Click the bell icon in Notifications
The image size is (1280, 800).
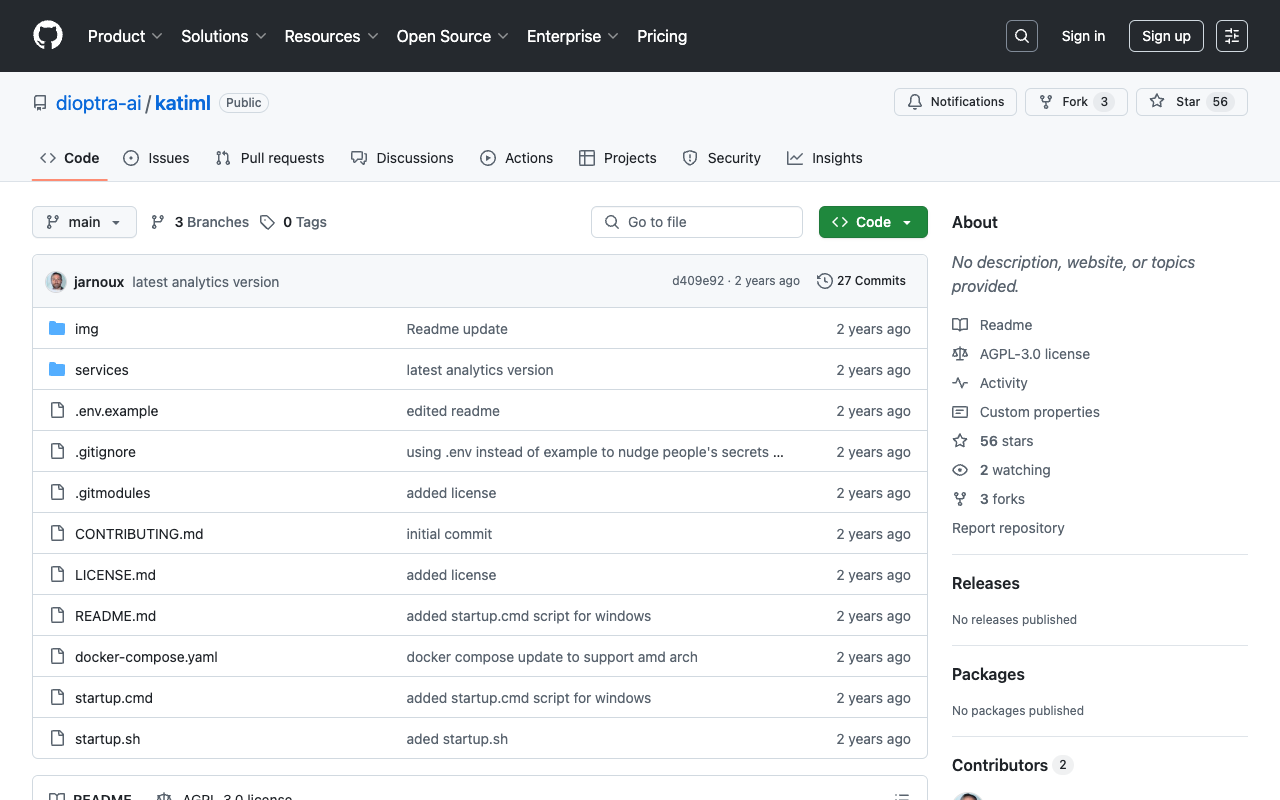click(915, 102)
